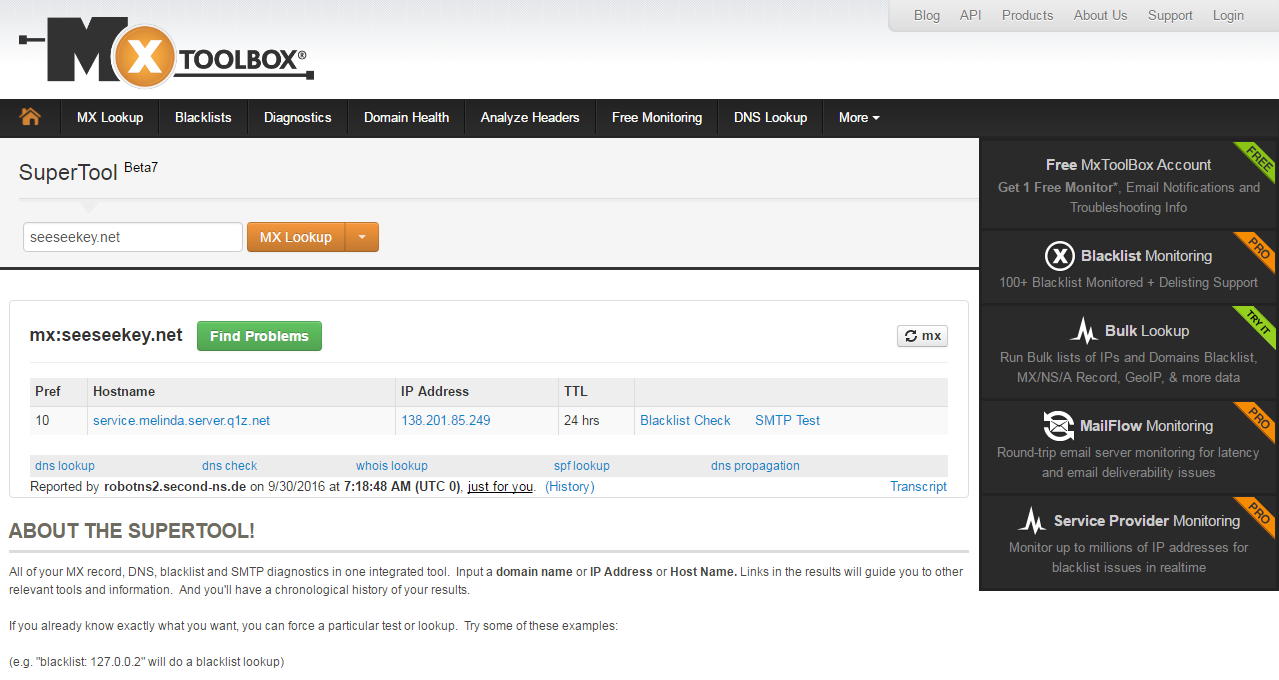Open the MX Lookup dropdown arrow

(362, 237)
